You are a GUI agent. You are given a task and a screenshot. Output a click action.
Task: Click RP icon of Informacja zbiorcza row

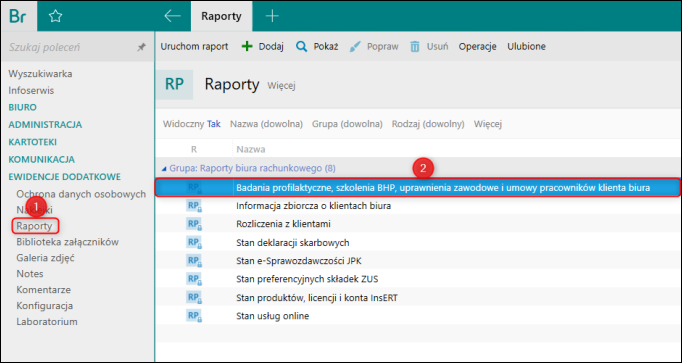point(194,206)
